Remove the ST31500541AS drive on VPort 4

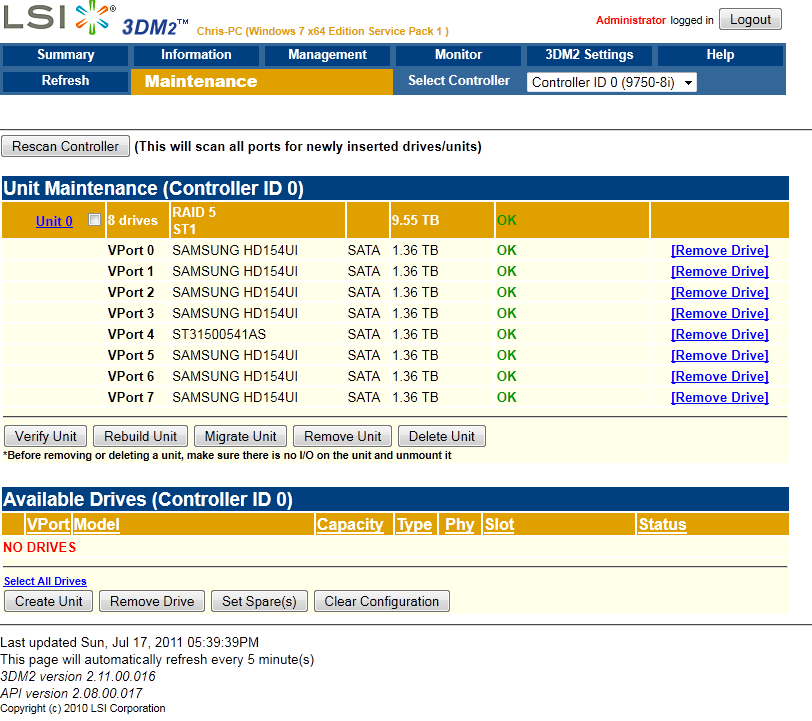pos(720,335)
